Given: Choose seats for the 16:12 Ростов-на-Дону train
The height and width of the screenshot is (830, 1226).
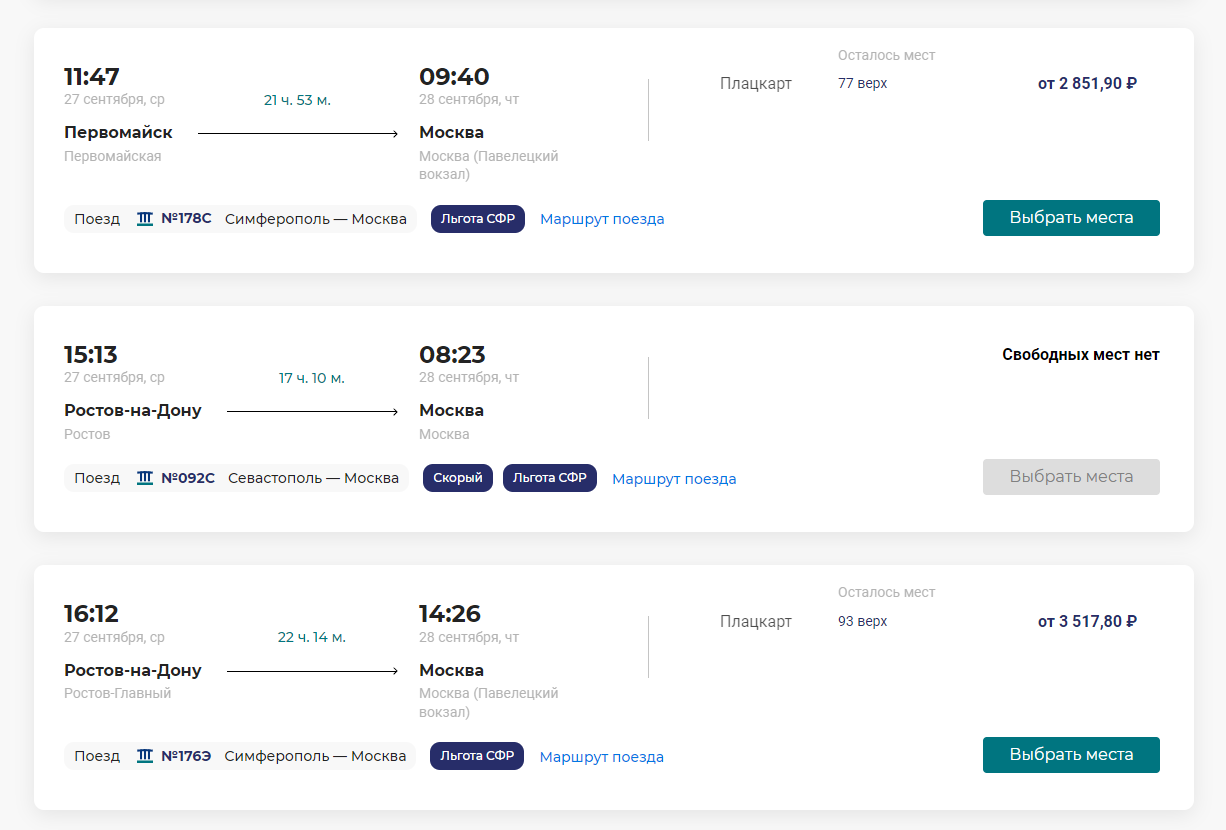Looking at the screenshot, I should [x=1071, y=755].
